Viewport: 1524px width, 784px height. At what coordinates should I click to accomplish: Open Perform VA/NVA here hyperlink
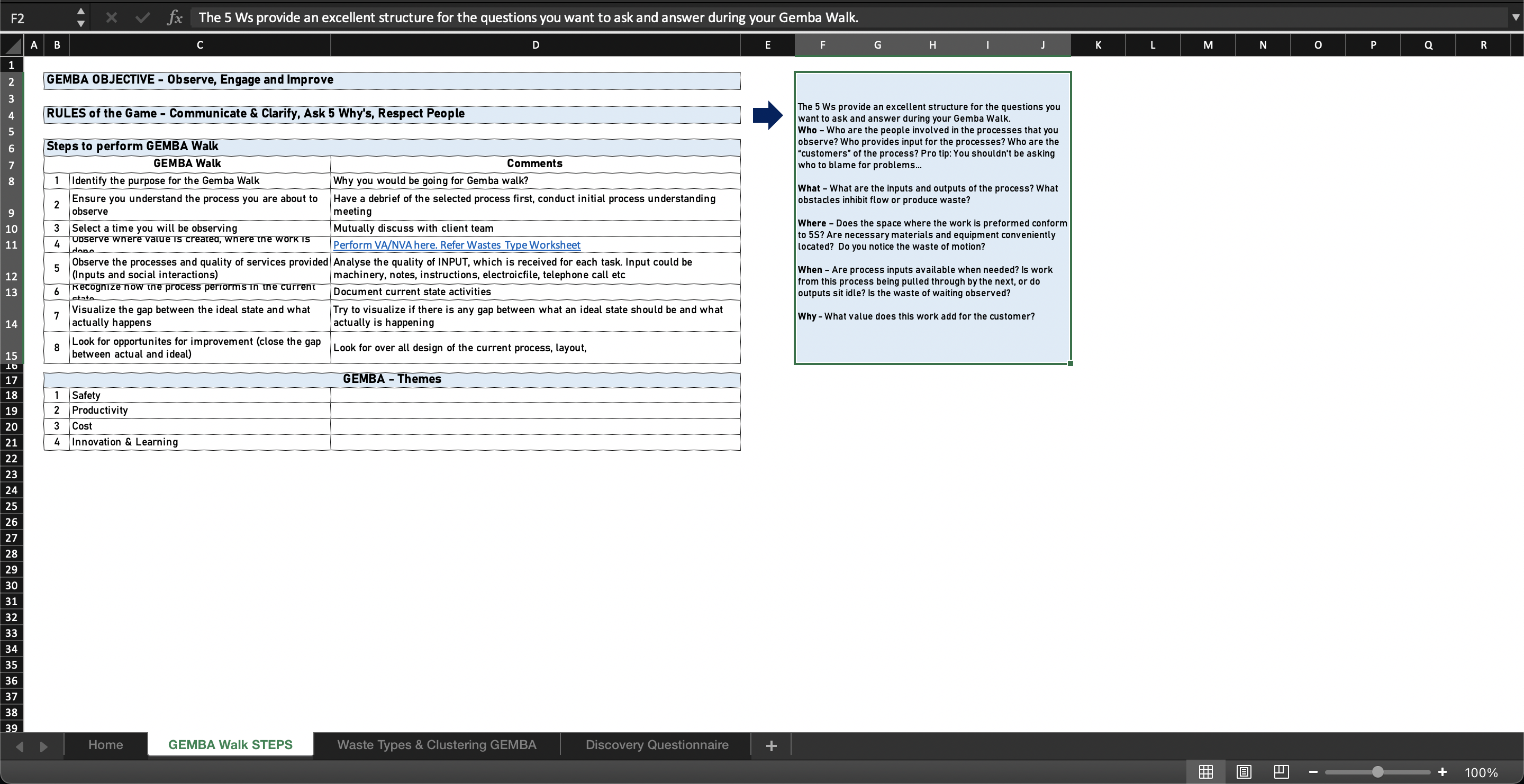457,245
